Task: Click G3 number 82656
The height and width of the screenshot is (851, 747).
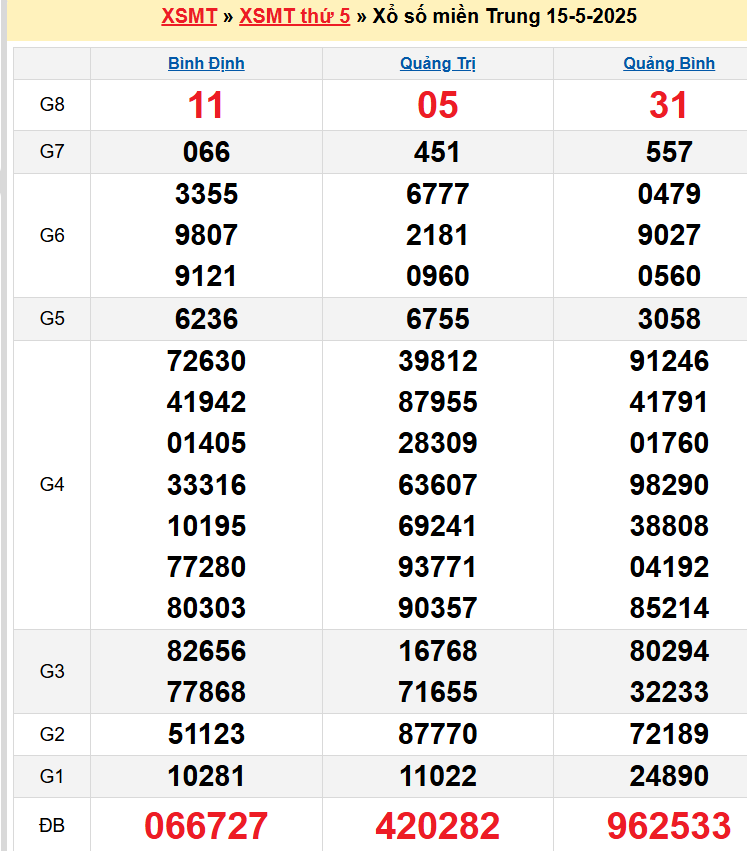Action: pos(206,651)
